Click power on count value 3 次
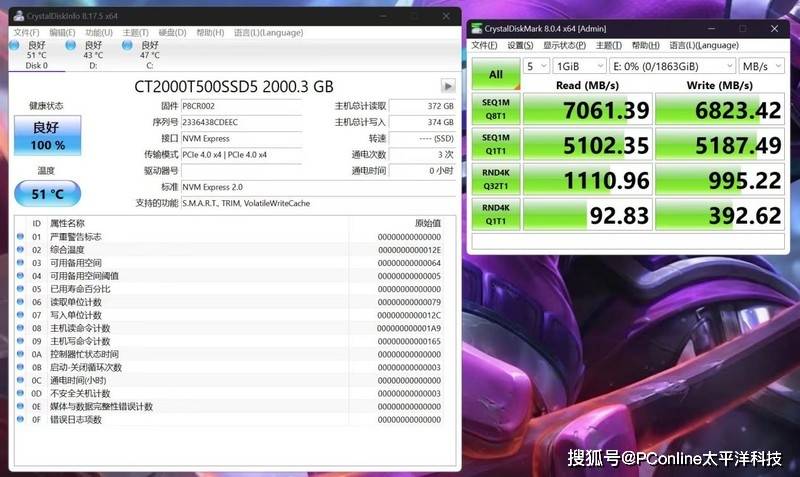Viewport: 800px width, 477px height. 422,155
